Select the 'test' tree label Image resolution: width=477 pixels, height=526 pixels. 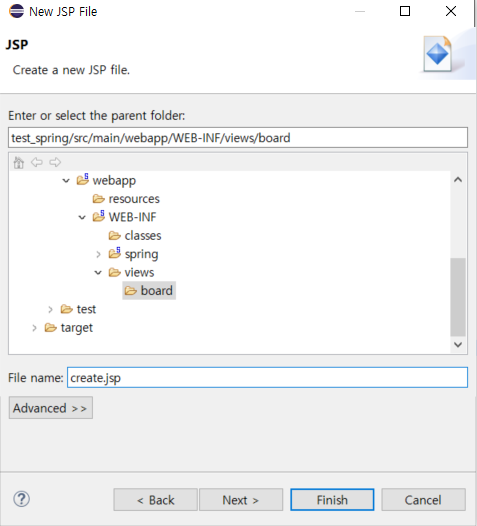[87, 309]
